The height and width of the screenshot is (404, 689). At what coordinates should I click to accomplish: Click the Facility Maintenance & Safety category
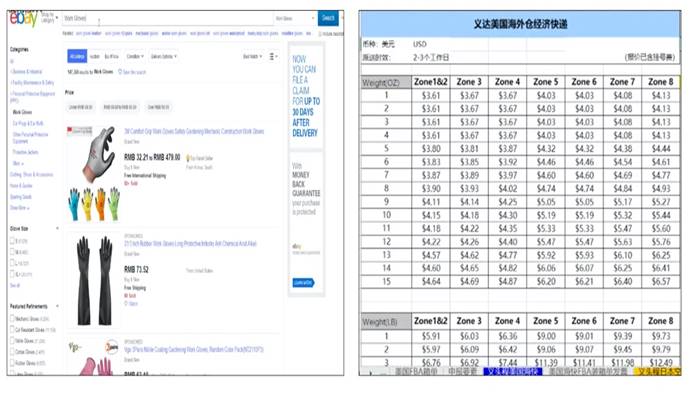[33, 82]
